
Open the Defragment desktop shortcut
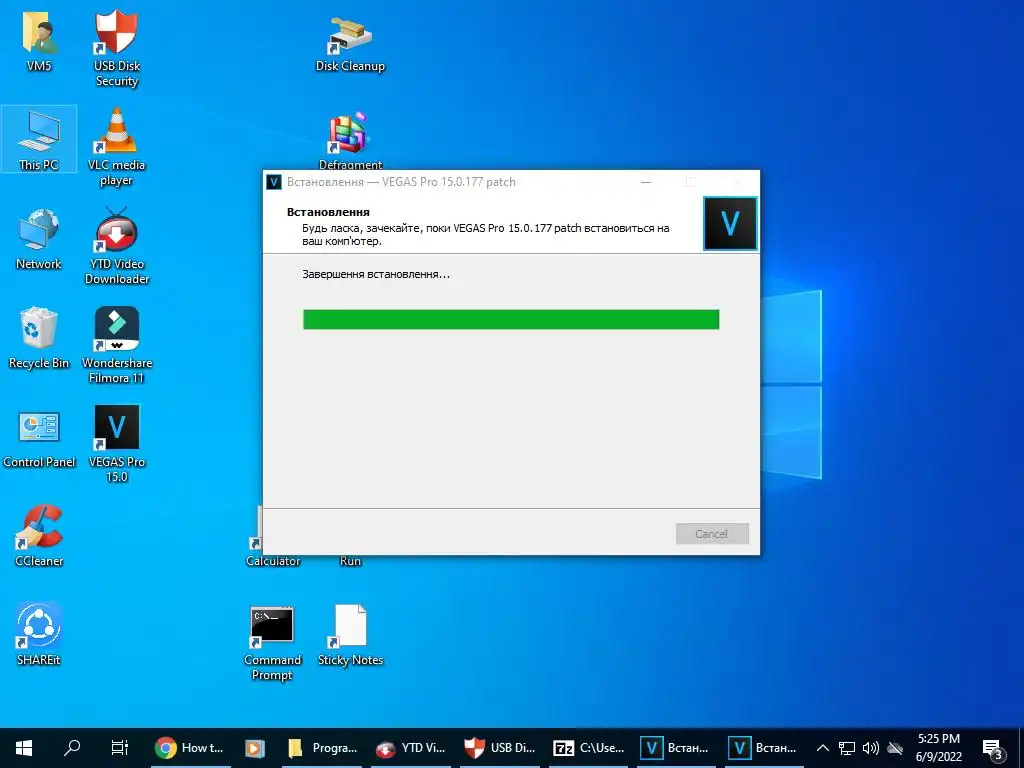point(350,140)
